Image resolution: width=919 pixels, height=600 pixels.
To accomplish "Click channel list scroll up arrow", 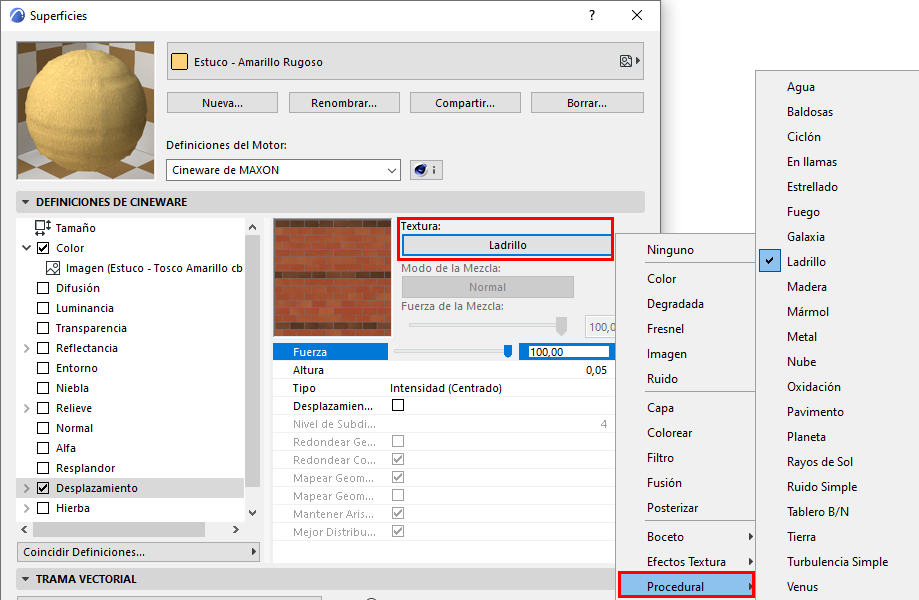I will (253, 227).
